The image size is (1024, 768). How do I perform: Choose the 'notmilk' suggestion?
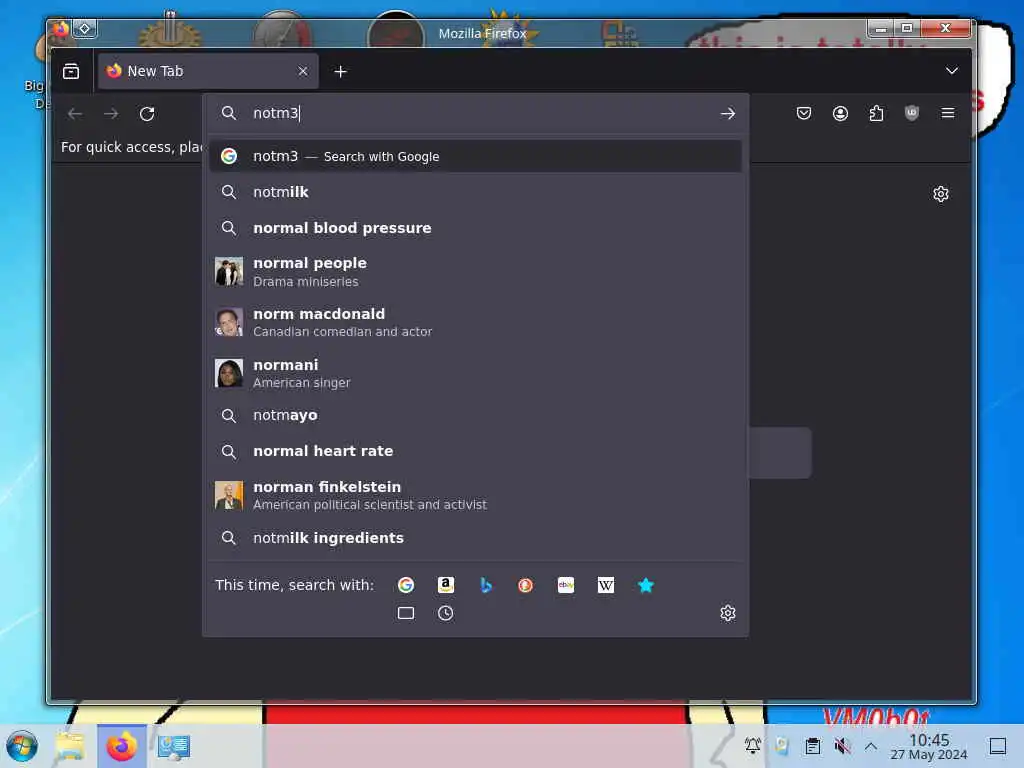475,192
